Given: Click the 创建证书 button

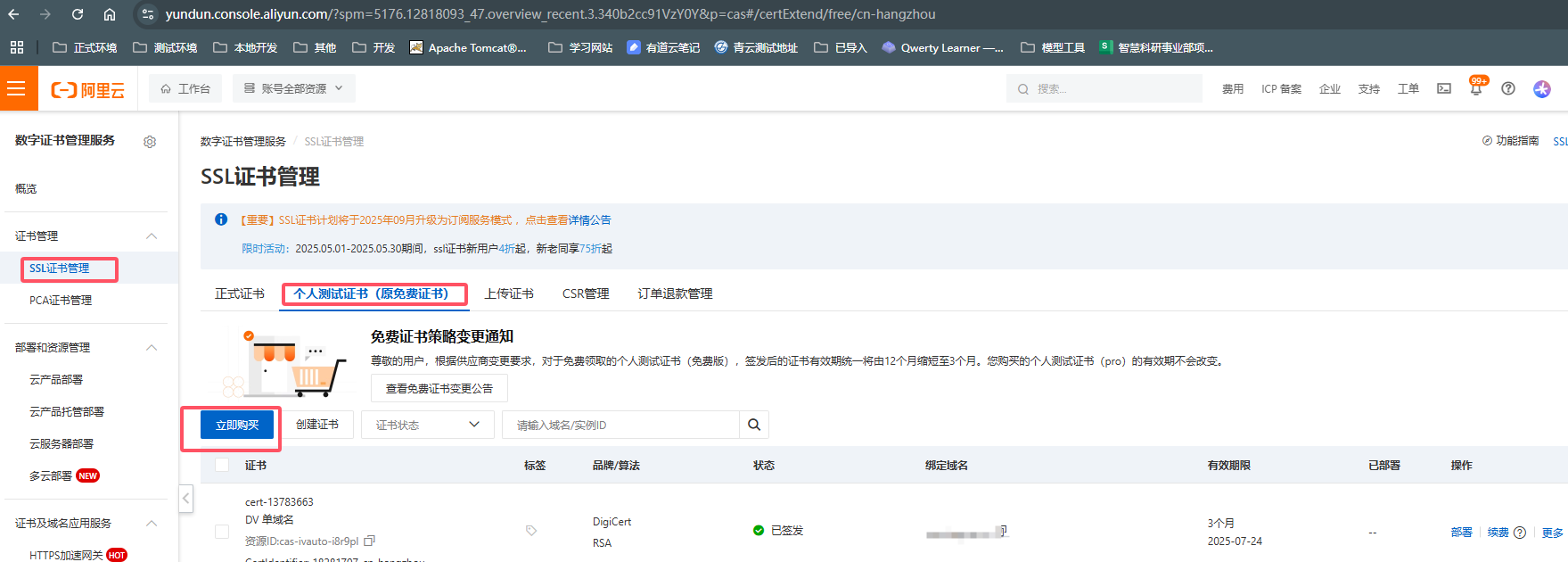Looking at the screenshot, I should [317, 425].
